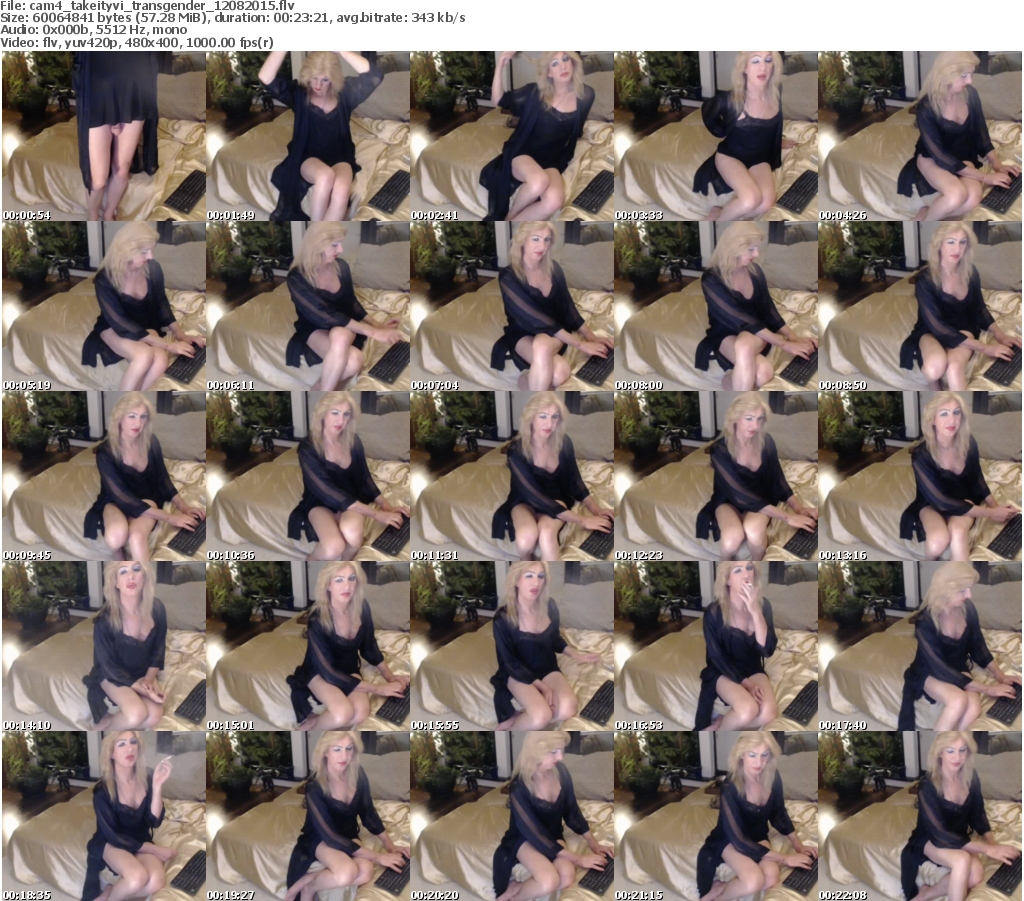
Task: Open the thumbnail stamped 00:18:35
Action: pyautogui.click(x=104, y=816)
